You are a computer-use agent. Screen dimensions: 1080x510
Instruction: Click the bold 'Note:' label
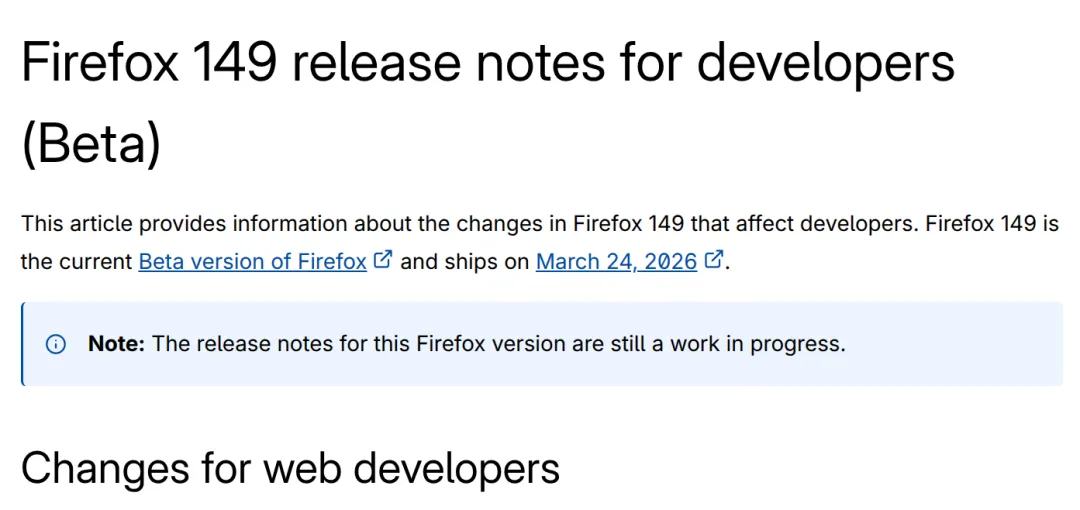pos(116,344)
